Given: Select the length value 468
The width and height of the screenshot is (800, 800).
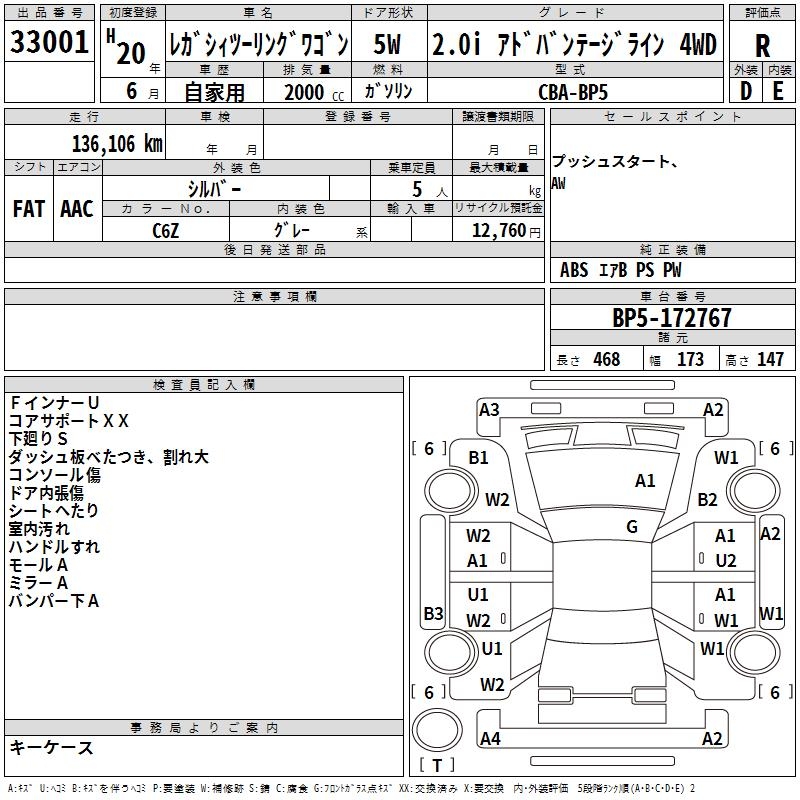Looking at the screenshot, I should point(607,359).
